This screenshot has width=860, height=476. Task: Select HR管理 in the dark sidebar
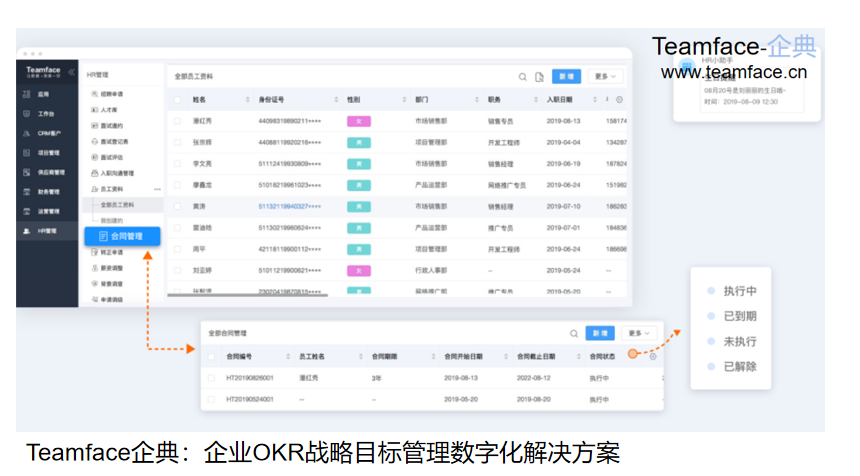[47, 231]
